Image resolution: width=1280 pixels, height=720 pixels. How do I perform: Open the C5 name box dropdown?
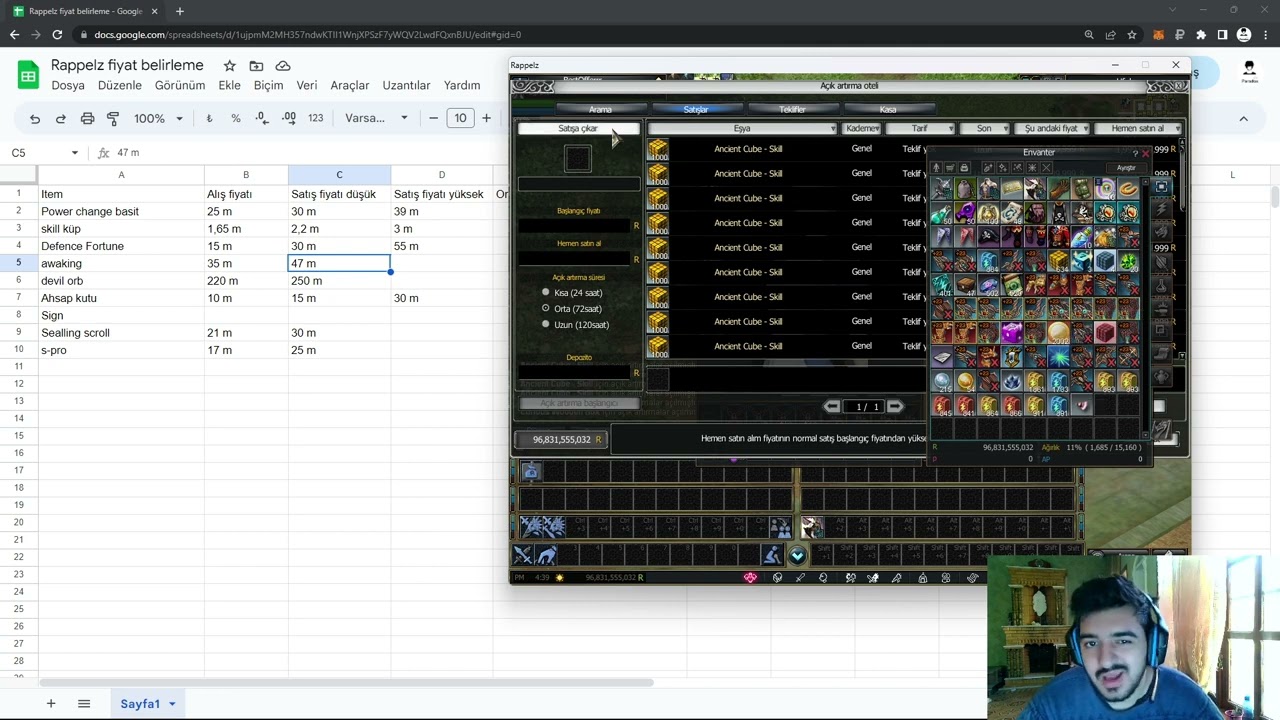pos(74,153)
